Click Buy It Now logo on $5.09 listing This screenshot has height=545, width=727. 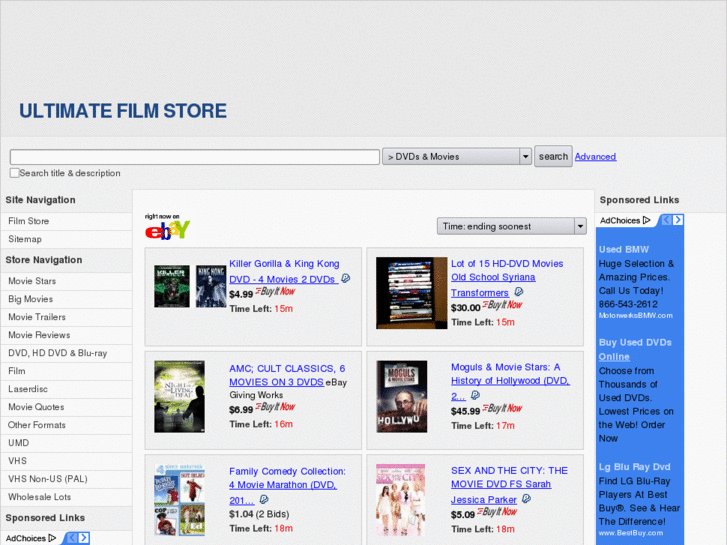point(497,512)
